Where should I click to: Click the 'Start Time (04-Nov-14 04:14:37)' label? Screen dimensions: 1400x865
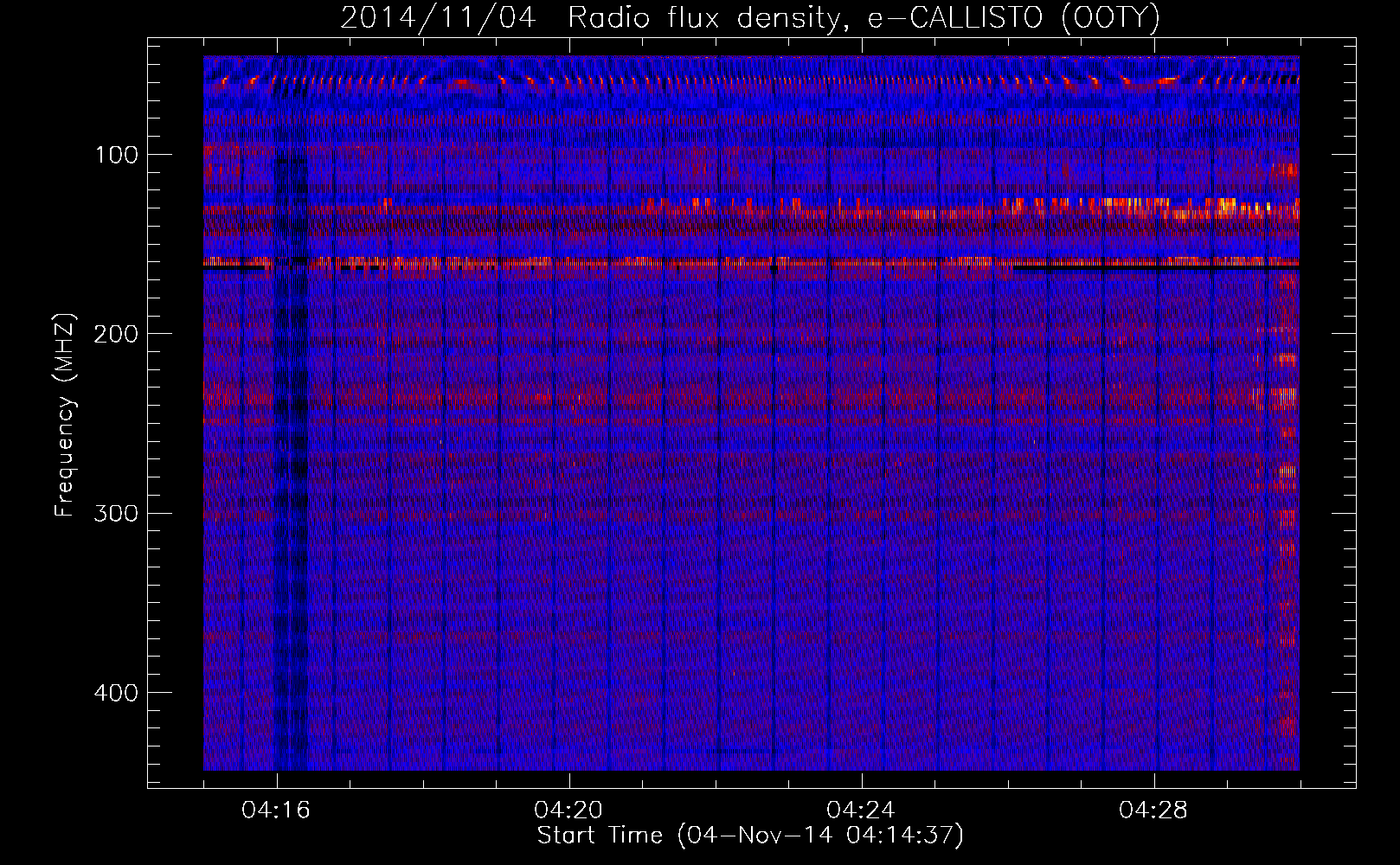[x=750, y=836]
